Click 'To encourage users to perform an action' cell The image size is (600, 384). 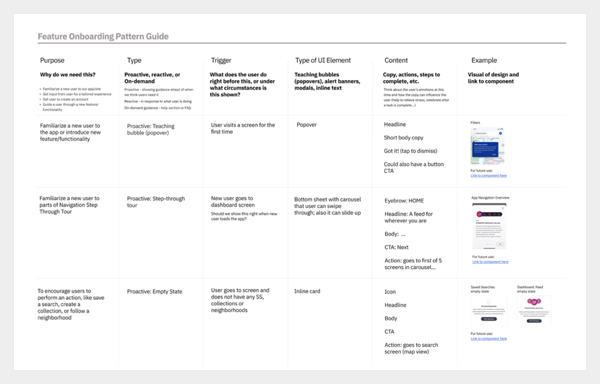71,304
